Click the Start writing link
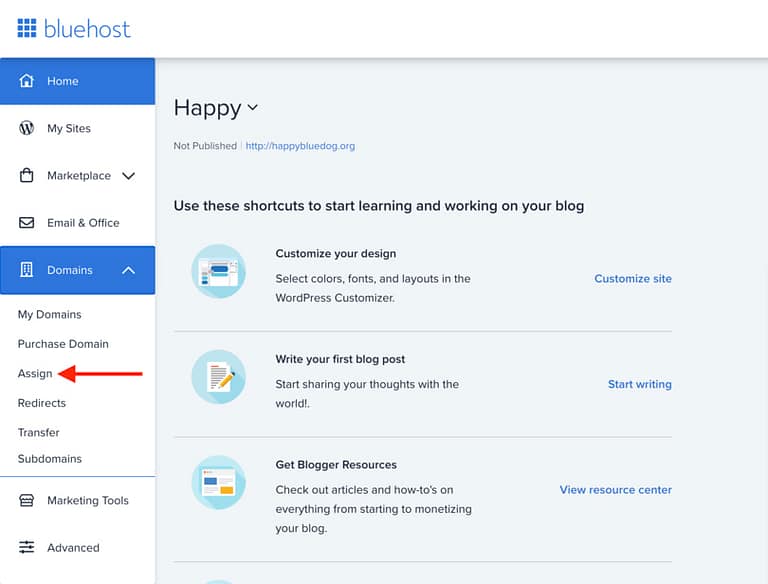This screenshot has width=768, height=584. [x=639, y=384]
